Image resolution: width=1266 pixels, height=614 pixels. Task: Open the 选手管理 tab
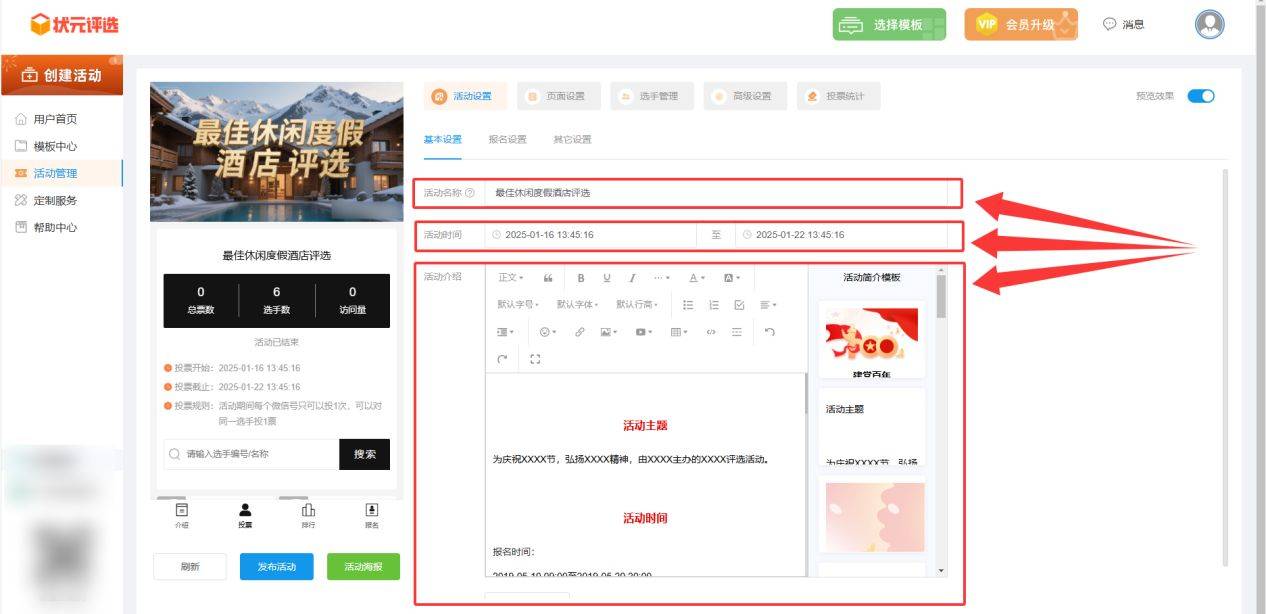point(650,96)
